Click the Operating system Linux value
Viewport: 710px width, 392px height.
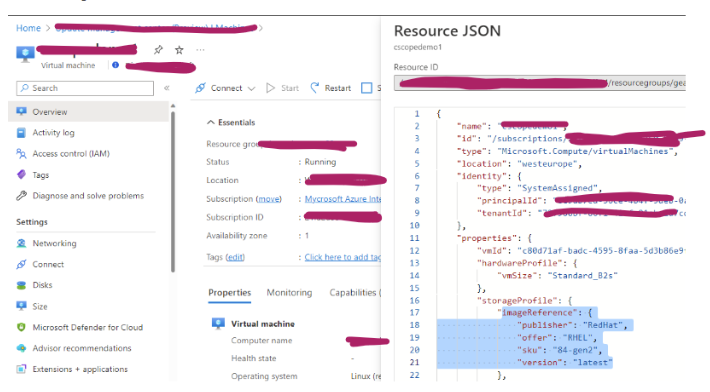(x=366, y=376)
